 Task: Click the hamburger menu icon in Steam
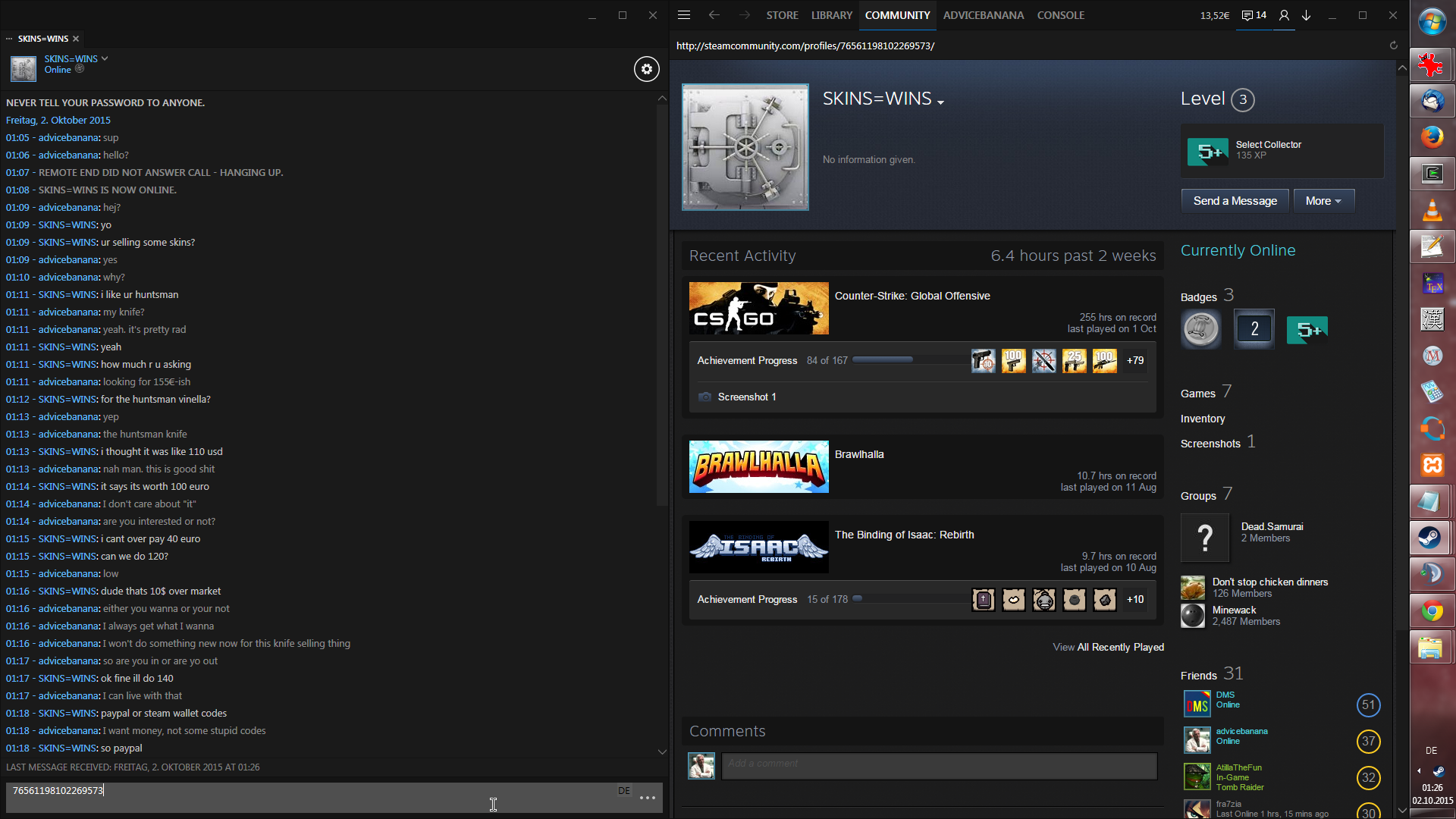point(683,15)
